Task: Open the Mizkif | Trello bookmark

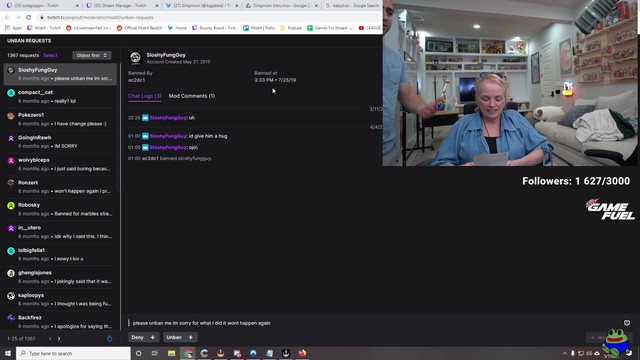Action: (259, 28)
